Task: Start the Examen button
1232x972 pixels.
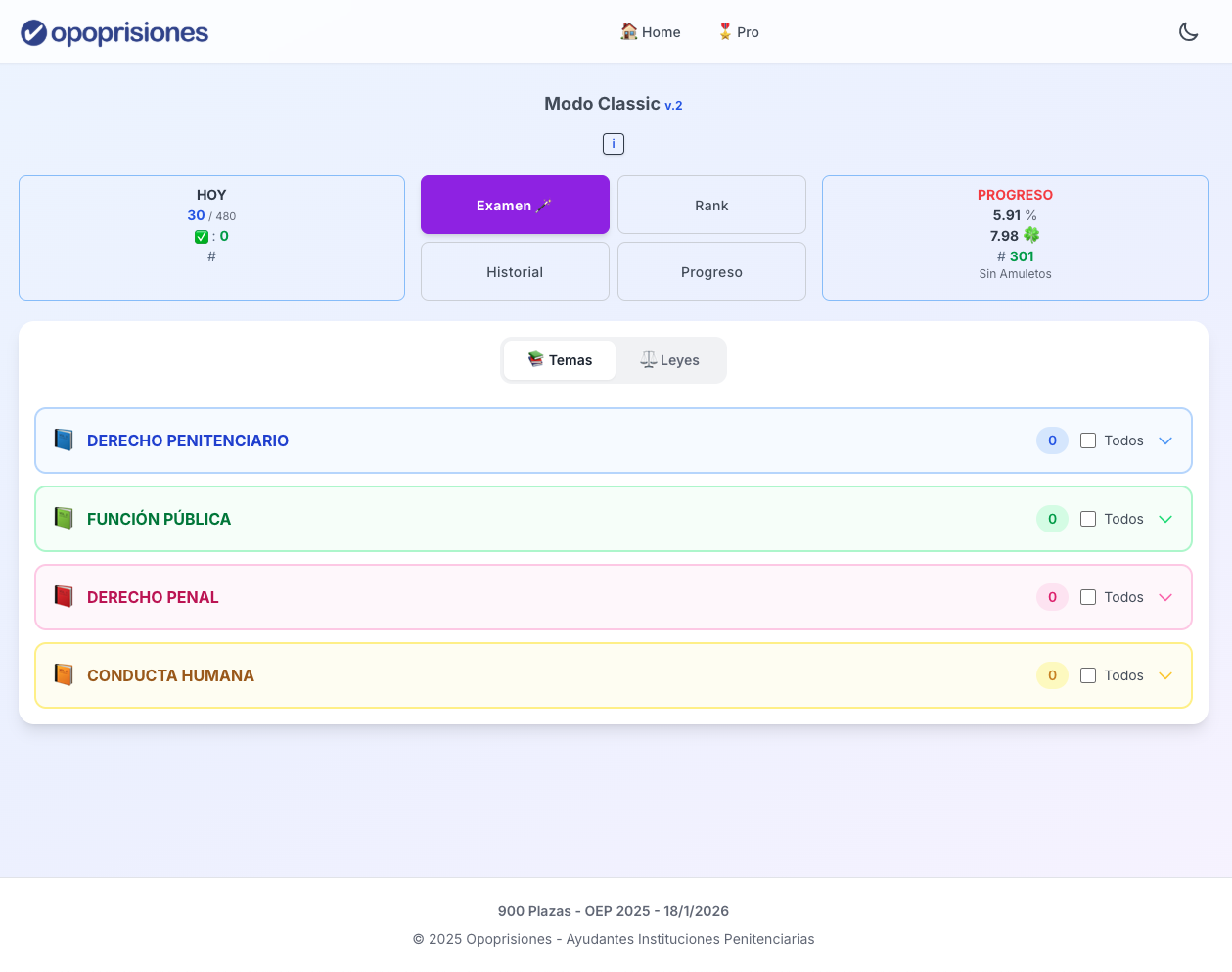Action: 515,205
